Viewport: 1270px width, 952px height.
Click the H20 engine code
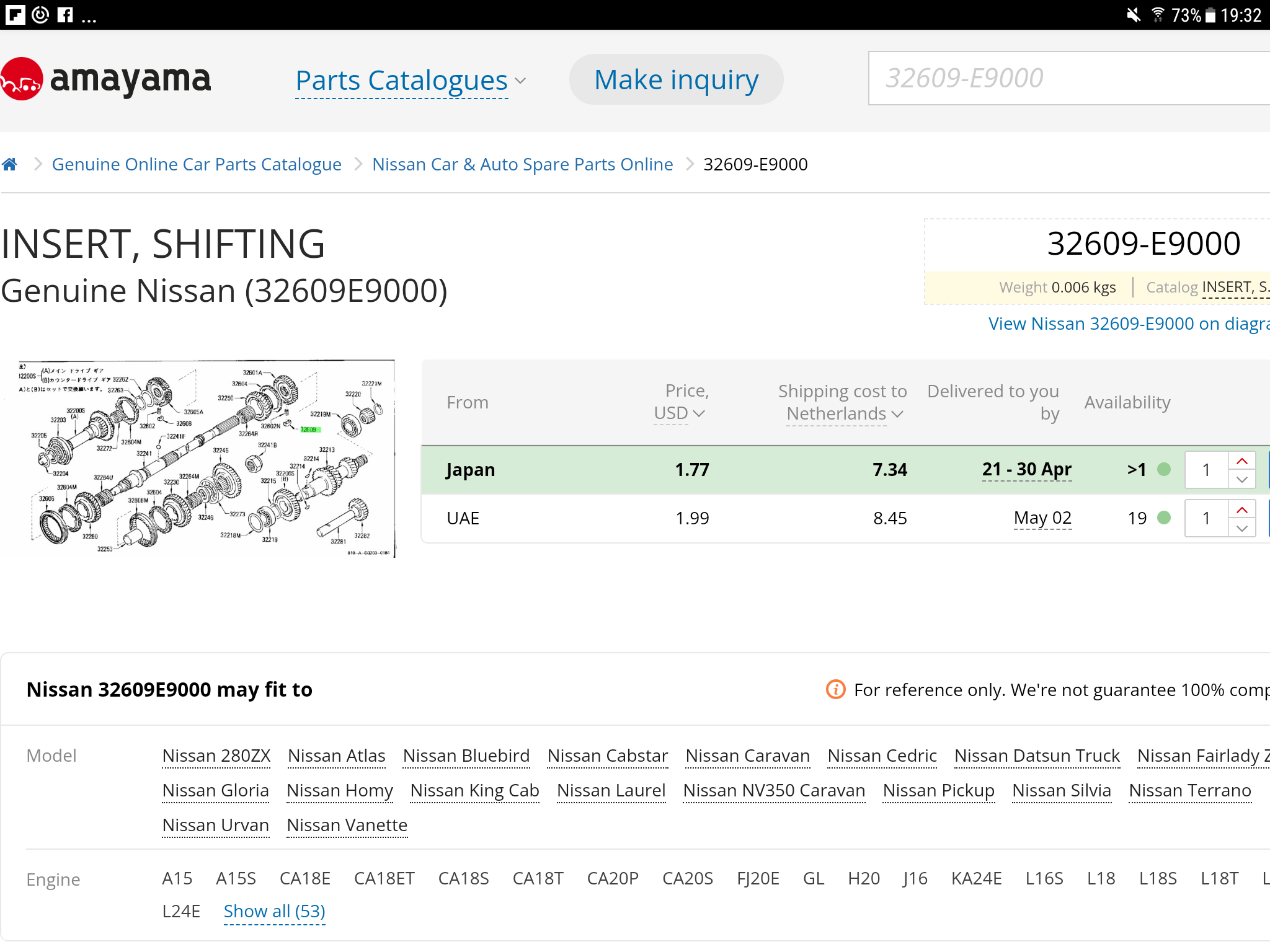click(x=864, y=879)
